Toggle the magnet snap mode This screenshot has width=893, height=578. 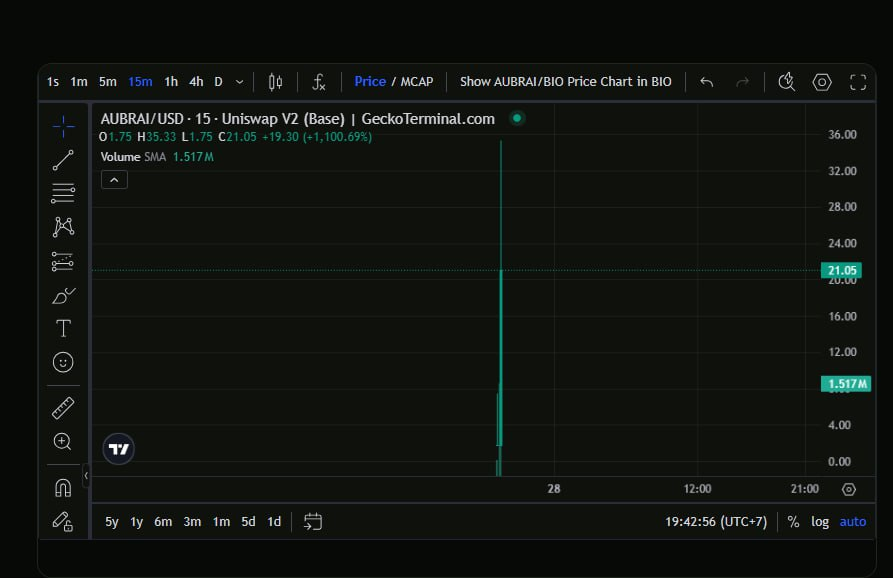[63, 488]
